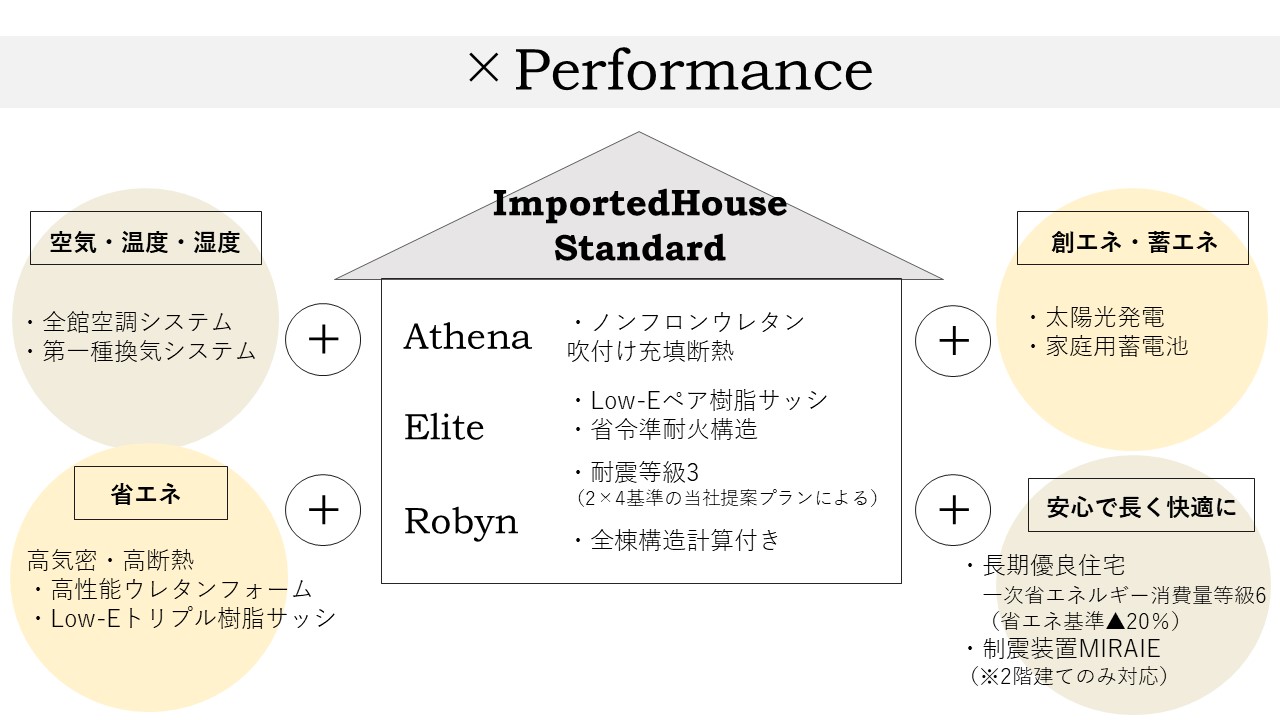
Task: Click the plus circle next to 省エネ
Action: coord(323,510)
